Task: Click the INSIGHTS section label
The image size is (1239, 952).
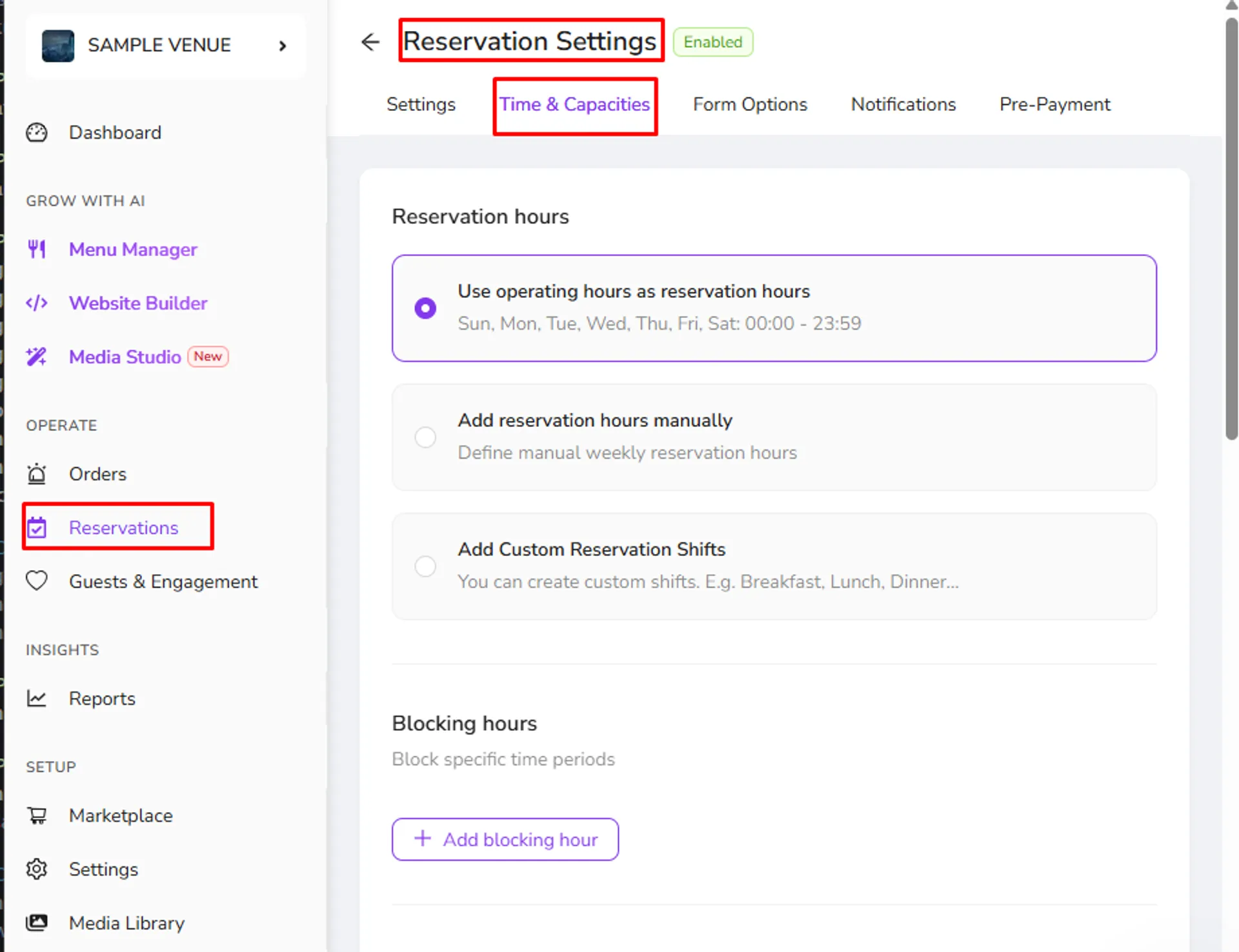Action: tap(63, 650)
